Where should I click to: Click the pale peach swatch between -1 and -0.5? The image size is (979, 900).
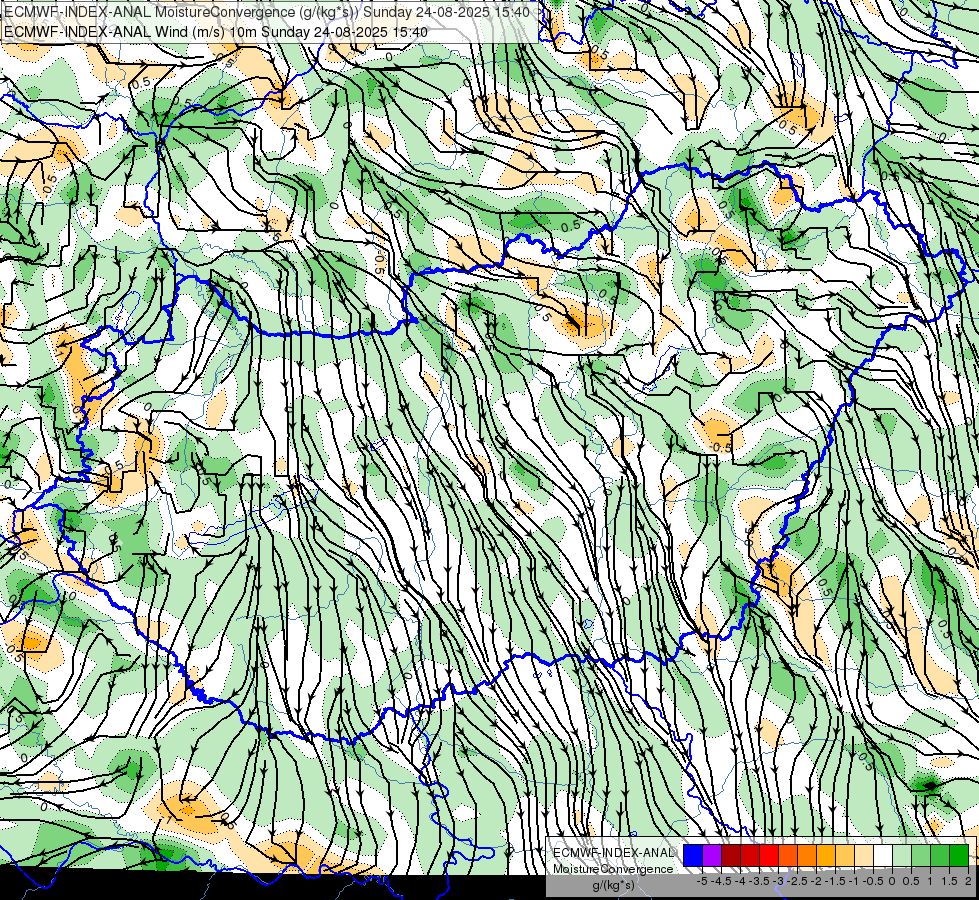[864, 856]
